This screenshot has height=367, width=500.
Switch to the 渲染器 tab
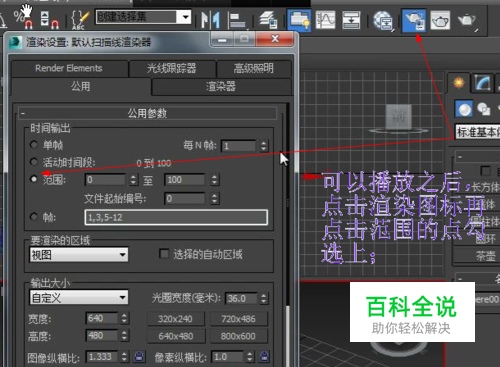point(221,87)
